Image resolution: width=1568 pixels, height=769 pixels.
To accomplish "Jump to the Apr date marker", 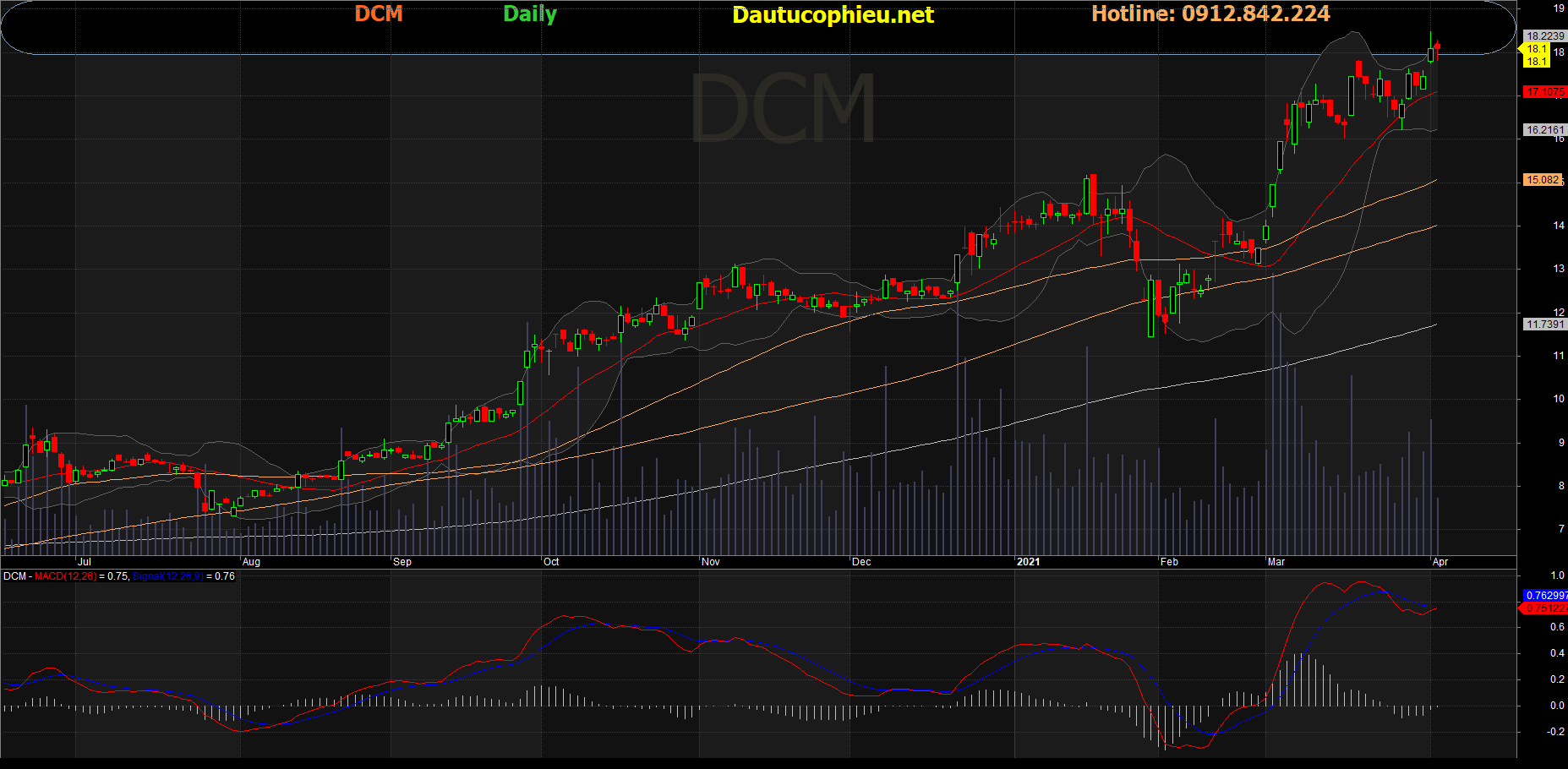I will [x=1440, y=562].
